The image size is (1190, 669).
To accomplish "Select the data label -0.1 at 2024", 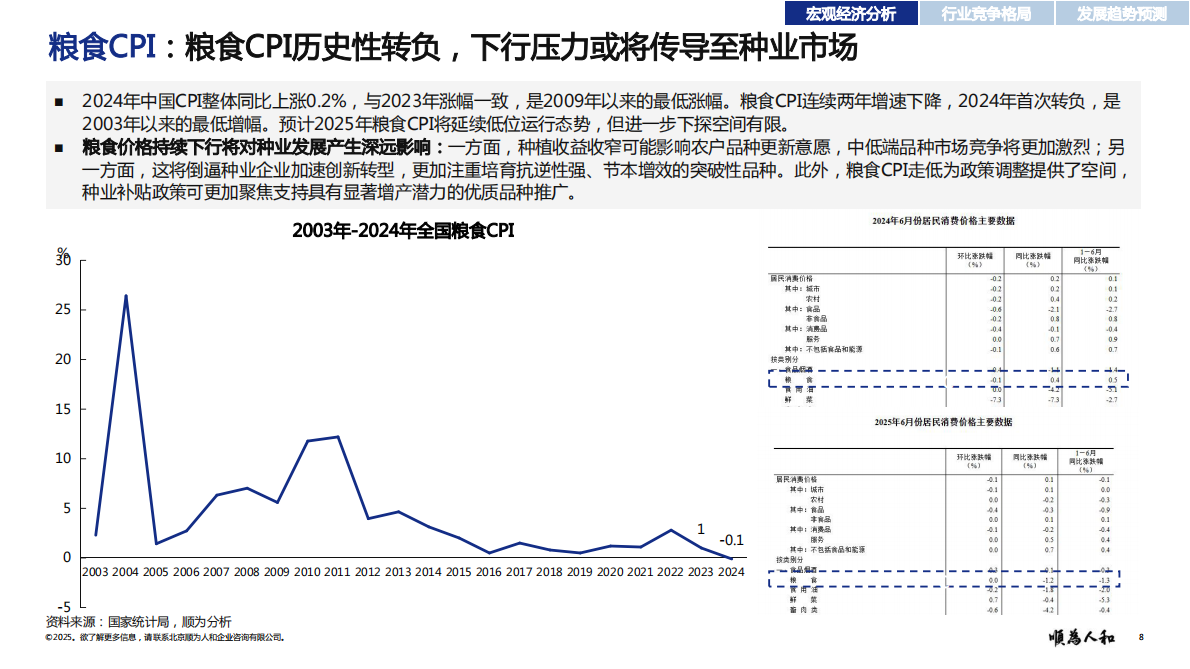I will tap(731, 540).
